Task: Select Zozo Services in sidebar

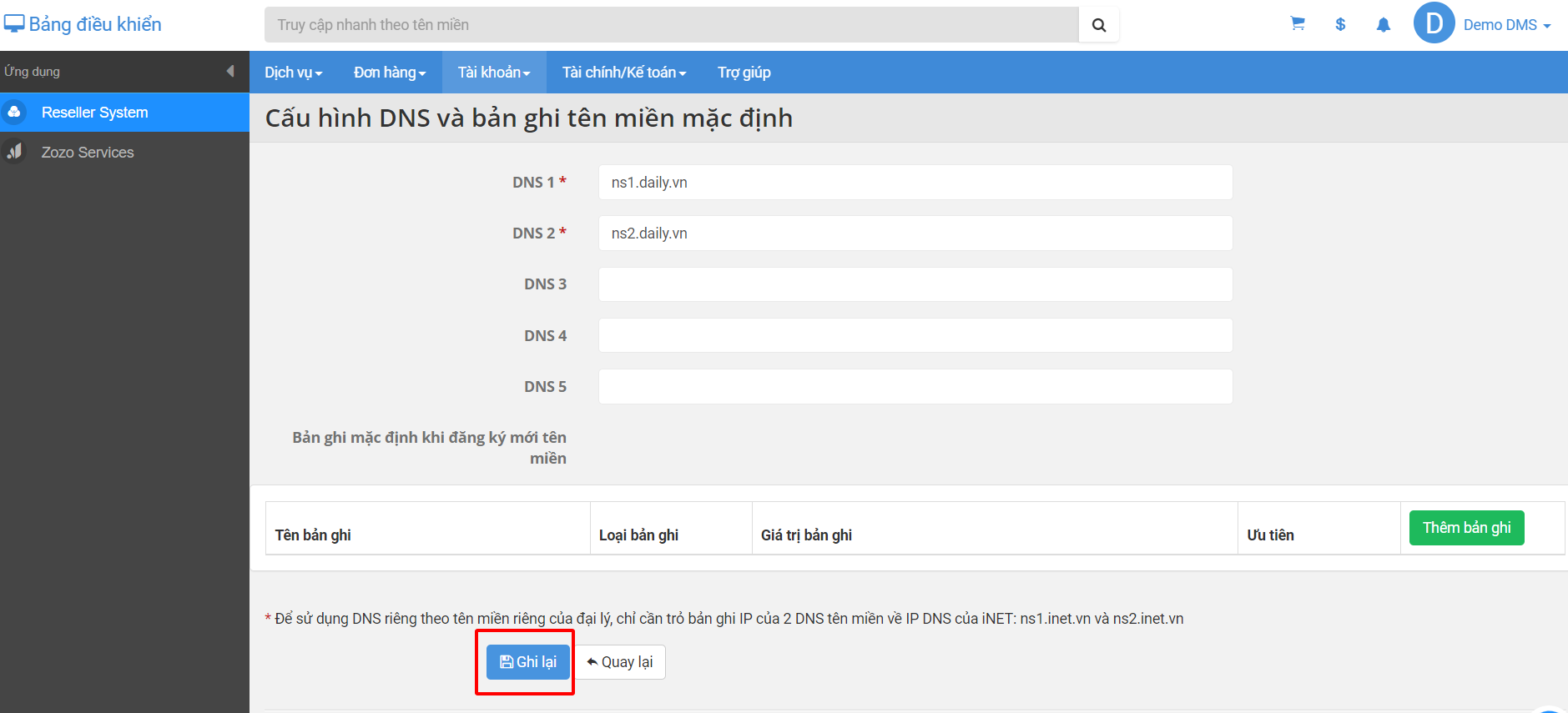Action: 124,152
